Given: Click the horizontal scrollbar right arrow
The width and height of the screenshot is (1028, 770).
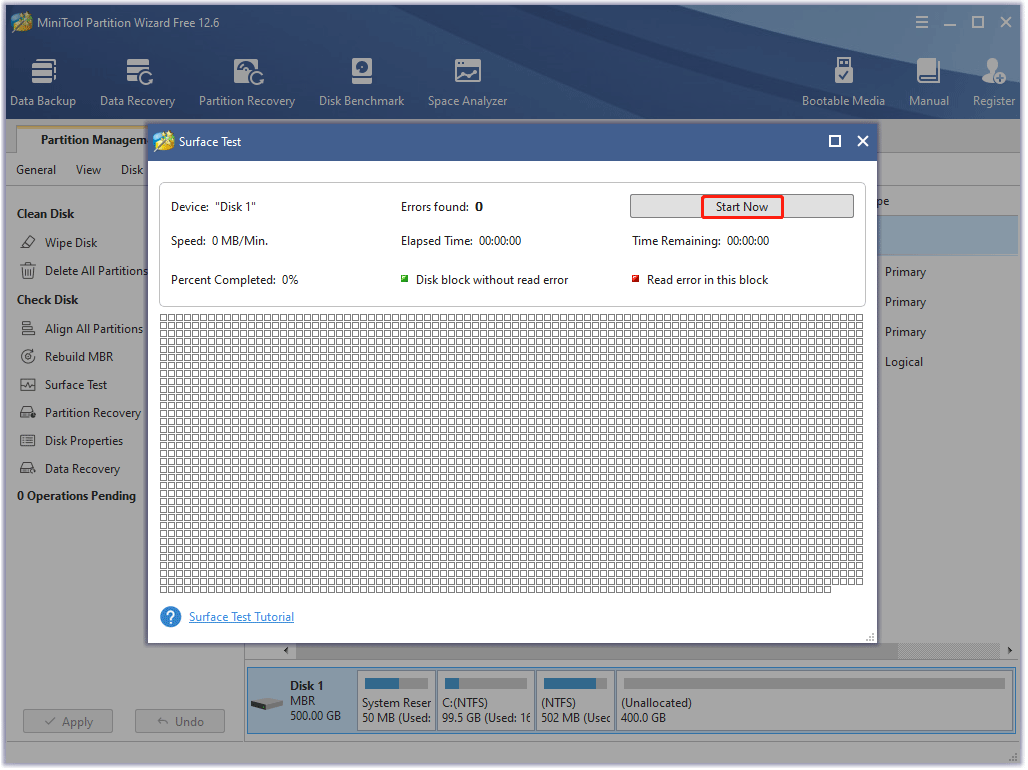Looking at the screenshot, I should (1010, 651).
